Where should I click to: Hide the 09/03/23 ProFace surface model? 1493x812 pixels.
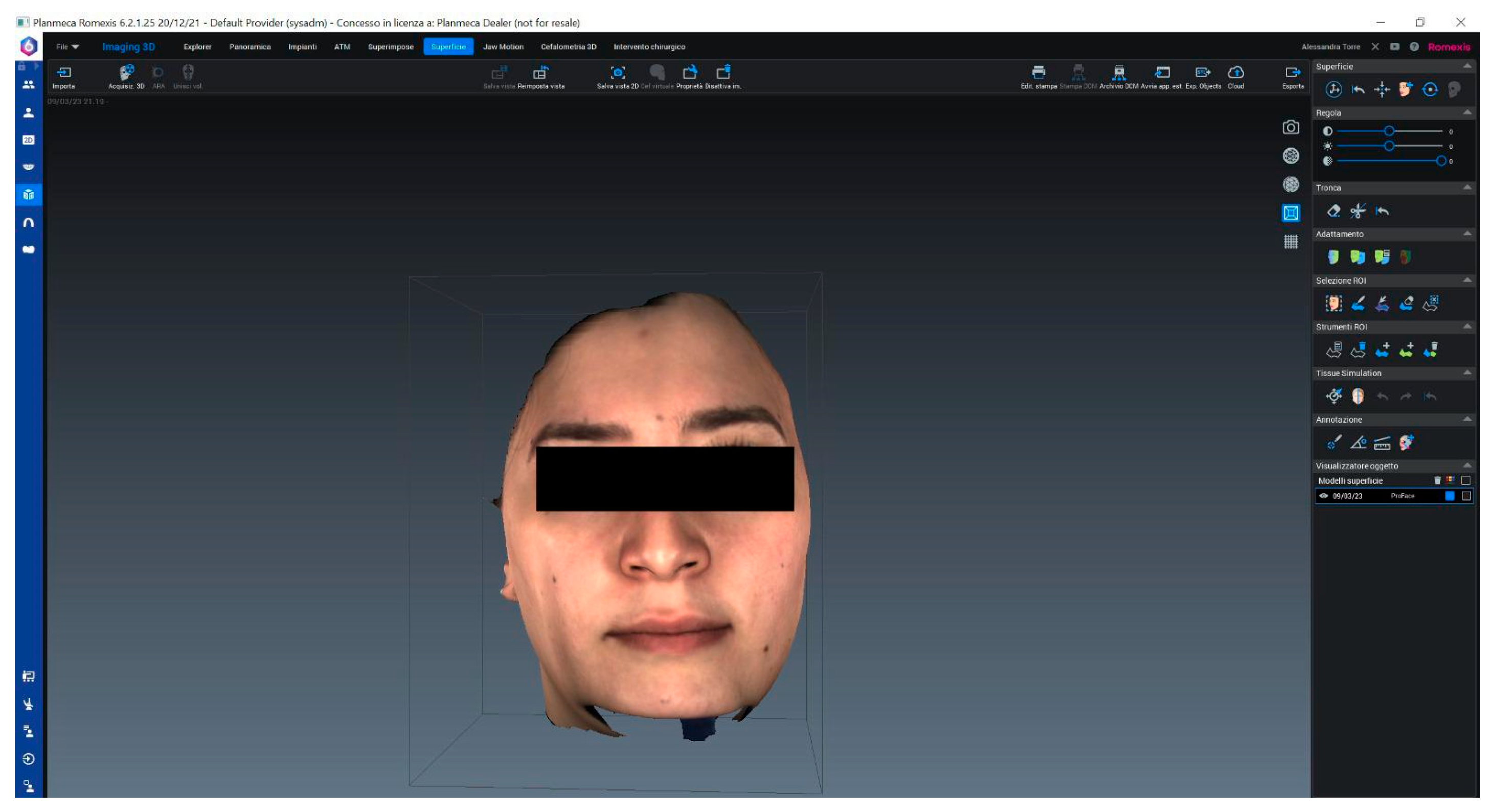tap(1323, 496)
